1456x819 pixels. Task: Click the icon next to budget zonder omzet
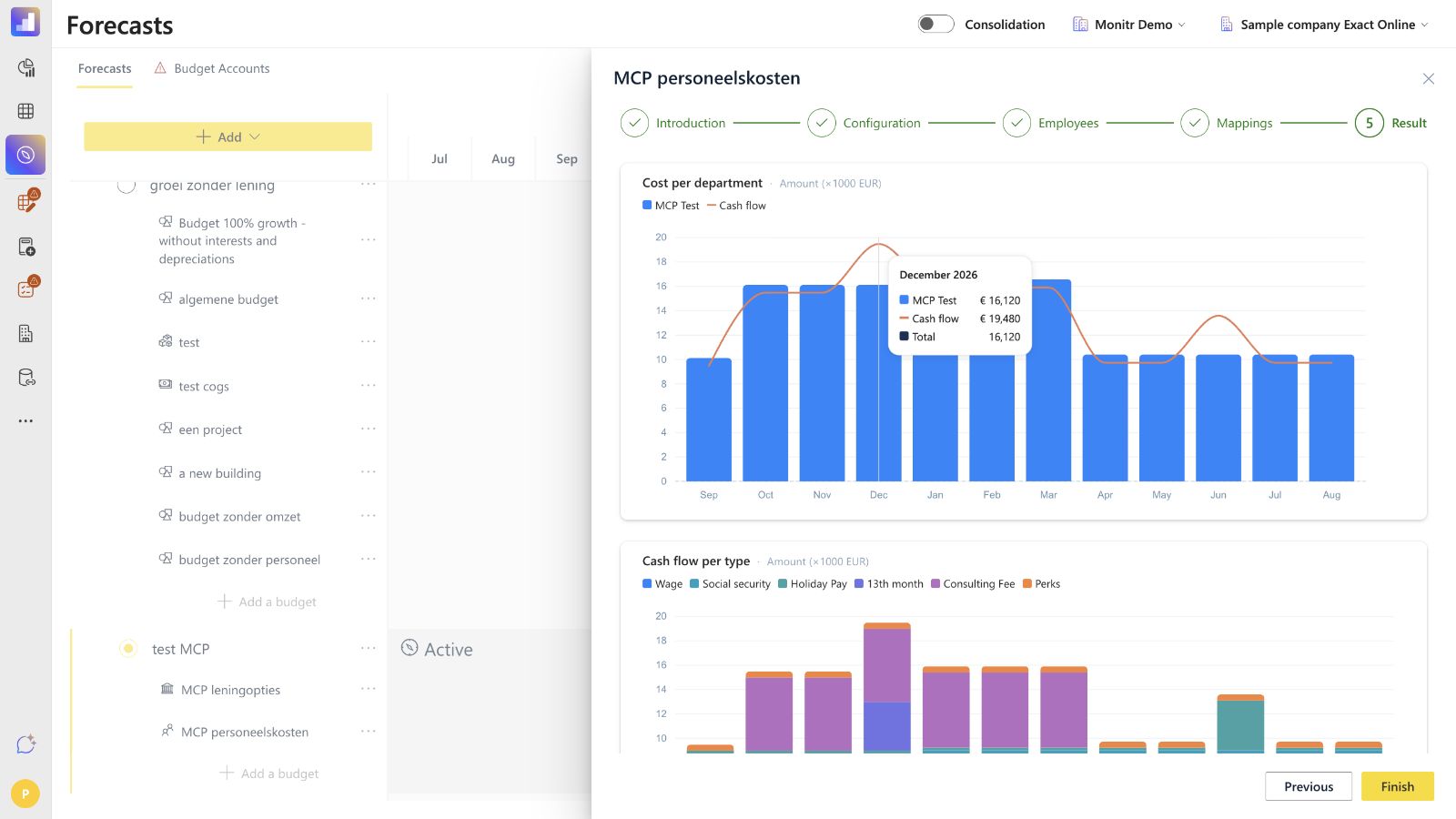click(166, 515)
